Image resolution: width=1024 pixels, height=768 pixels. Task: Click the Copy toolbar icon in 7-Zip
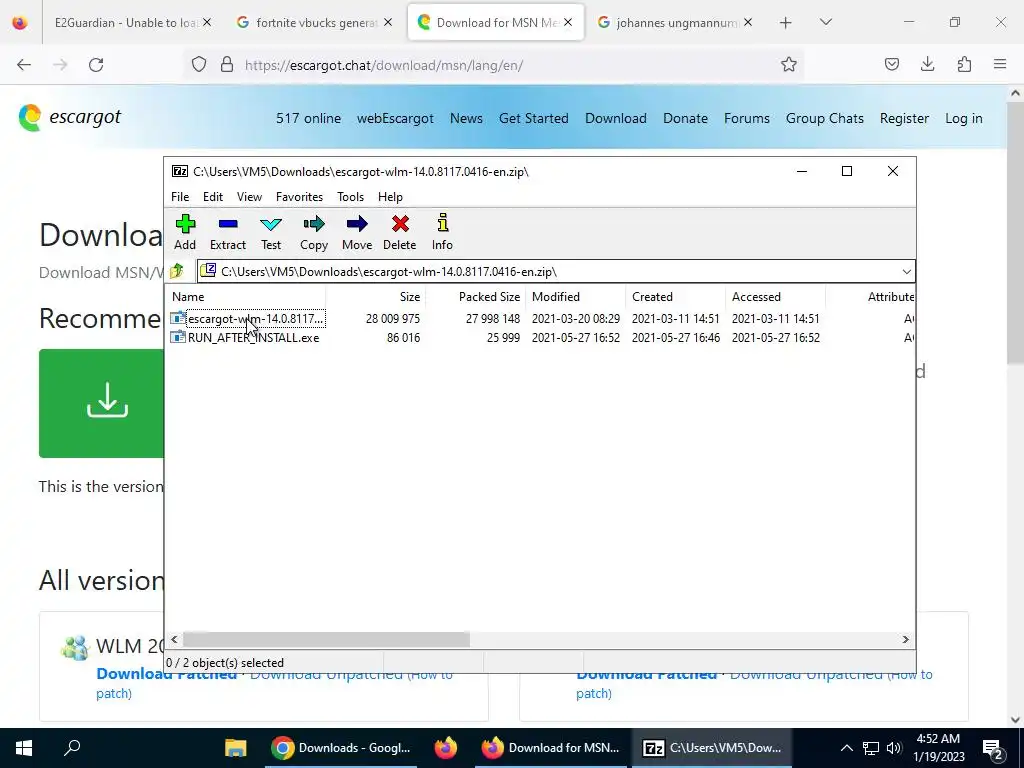click(313, 232)
